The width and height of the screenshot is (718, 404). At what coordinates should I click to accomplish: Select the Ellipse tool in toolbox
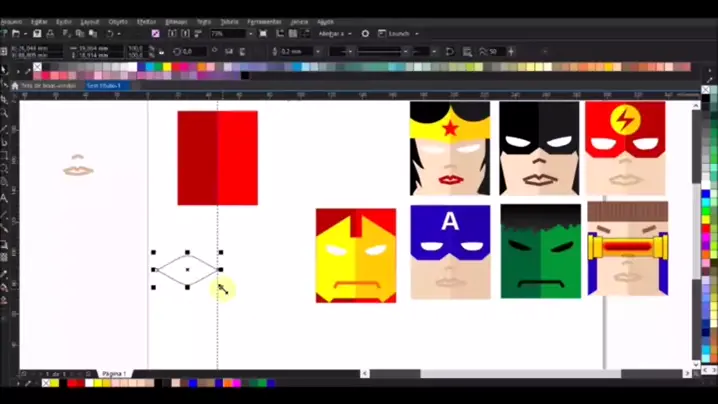pos(4,169)
